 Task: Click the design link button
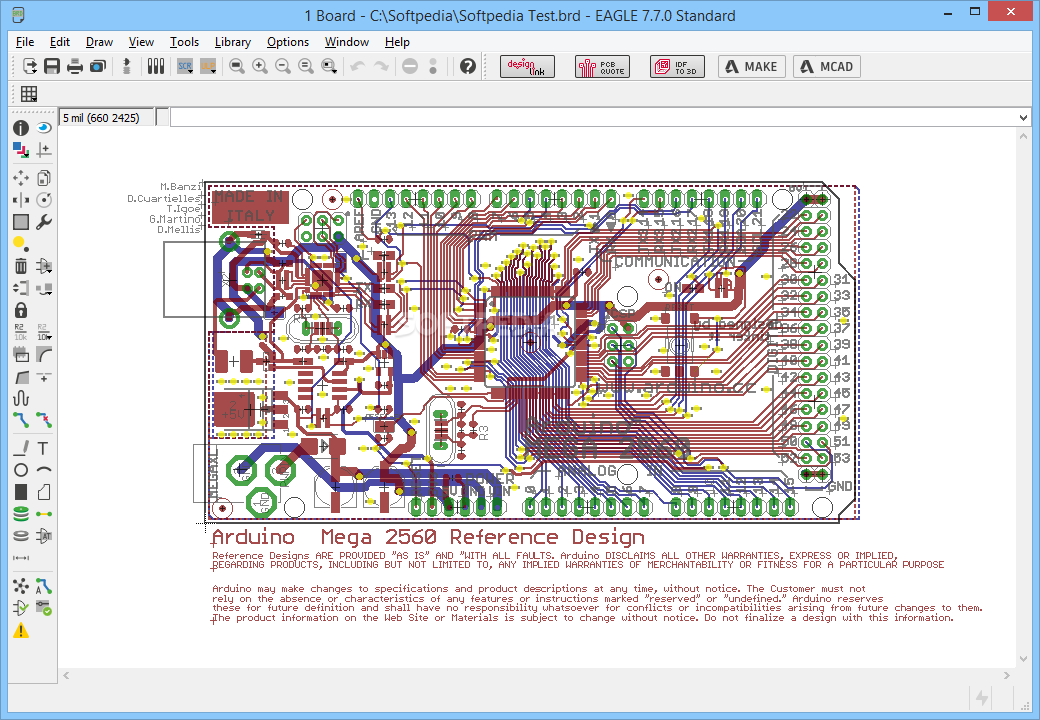[527, 67]
